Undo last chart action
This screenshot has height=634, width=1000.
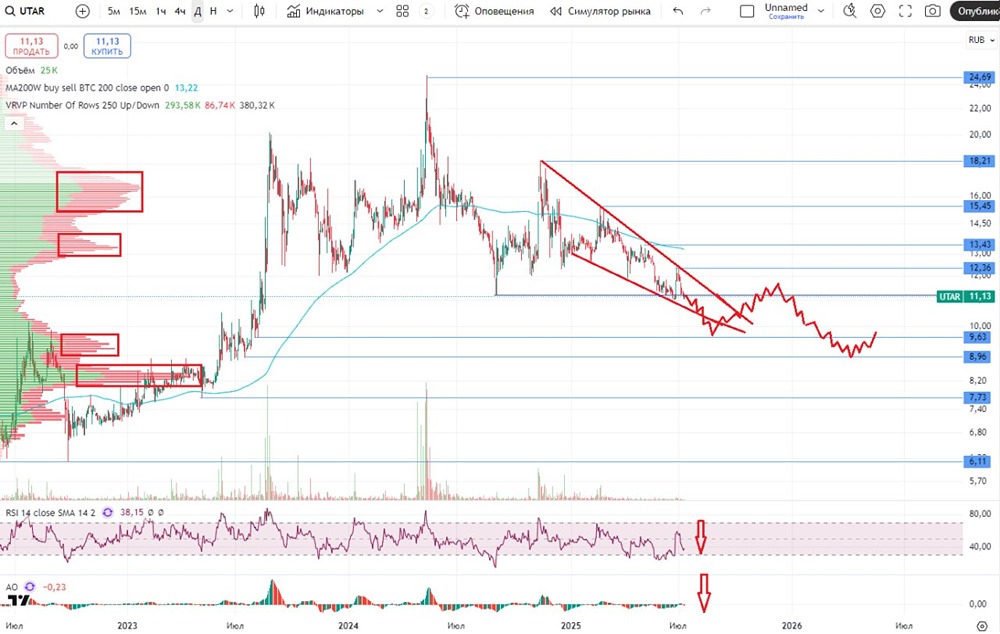pyautogui.click(x=678, y=11)
